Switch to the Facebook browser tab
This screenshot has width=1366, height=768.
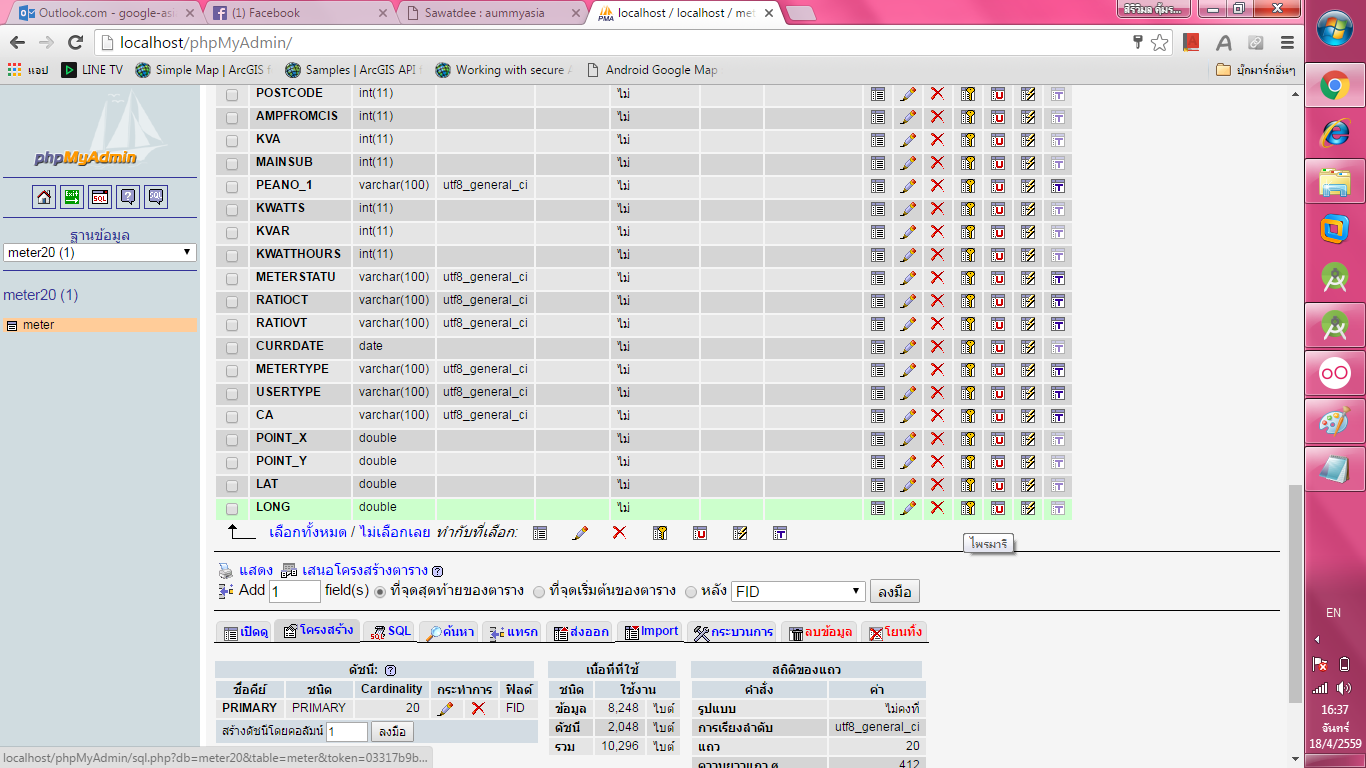click(x=300, y=13)
